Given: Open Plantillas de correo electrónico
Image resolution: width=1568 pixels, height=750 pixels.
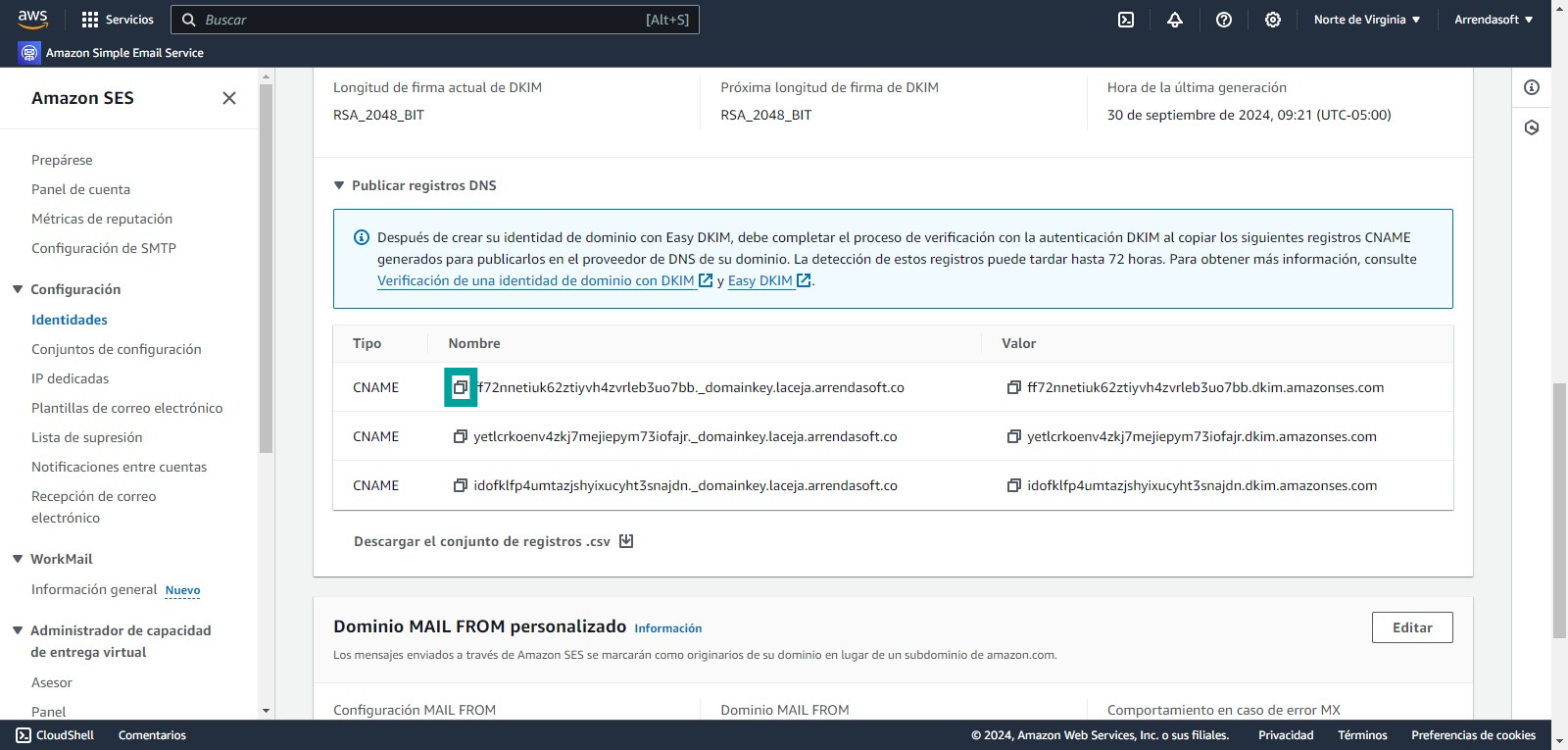Looking at the screenshot, I should pyautogui.click(x=127, y=408).
